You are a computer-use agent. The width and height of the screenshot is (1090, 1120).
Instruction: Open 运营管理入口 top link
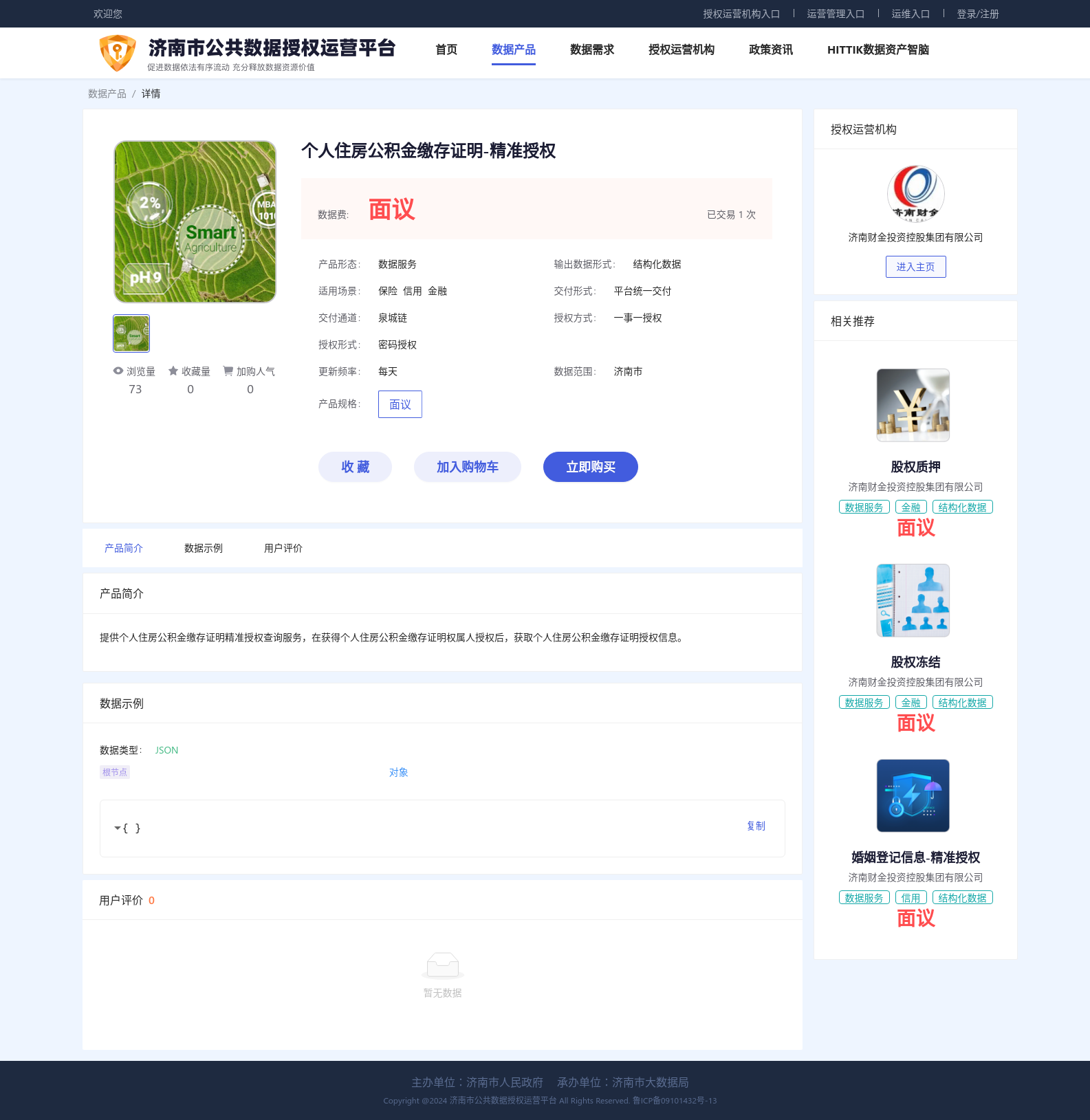click(x=836, y=14)
